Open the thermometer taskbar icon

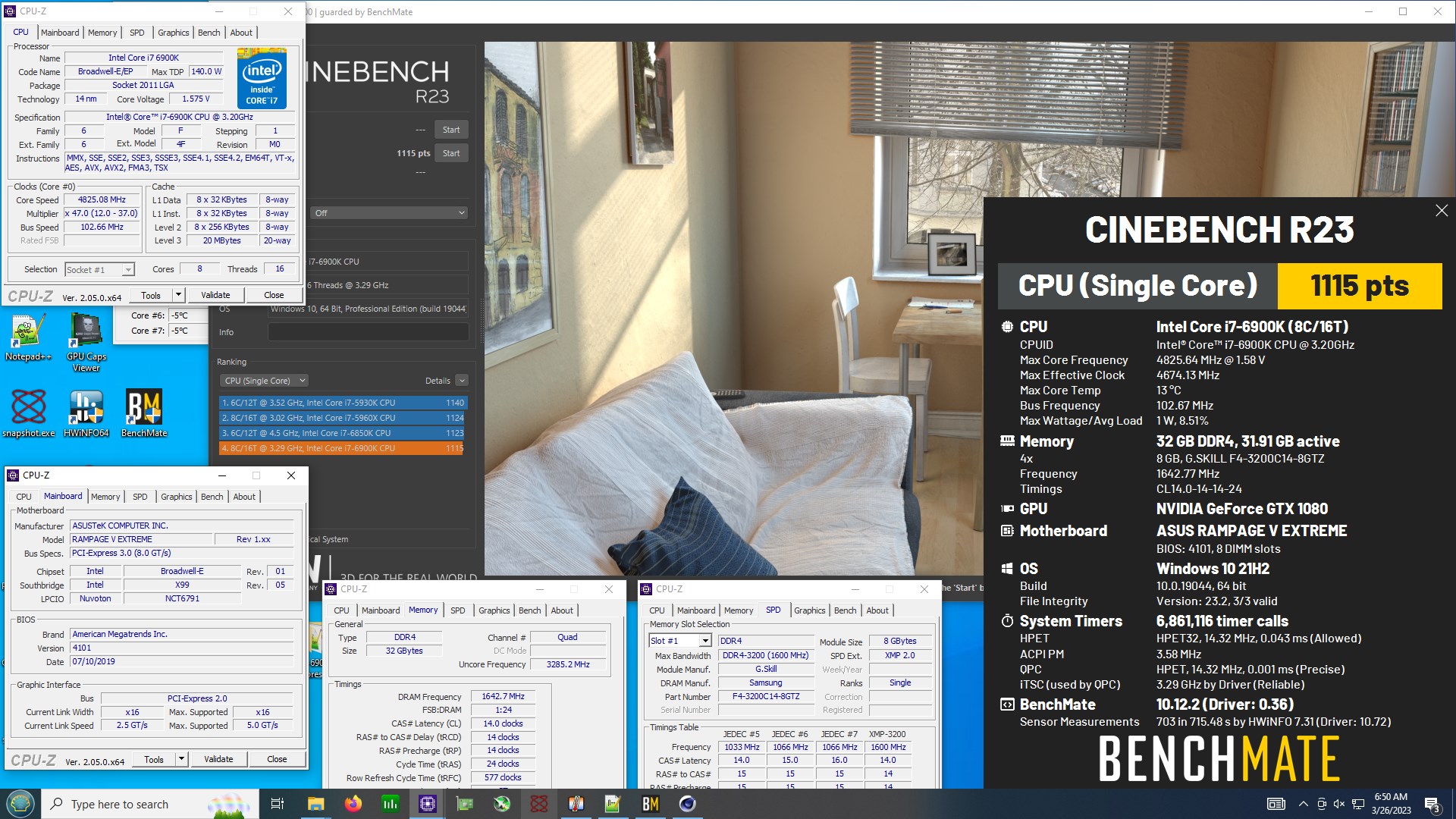click(x=576, y=804)
